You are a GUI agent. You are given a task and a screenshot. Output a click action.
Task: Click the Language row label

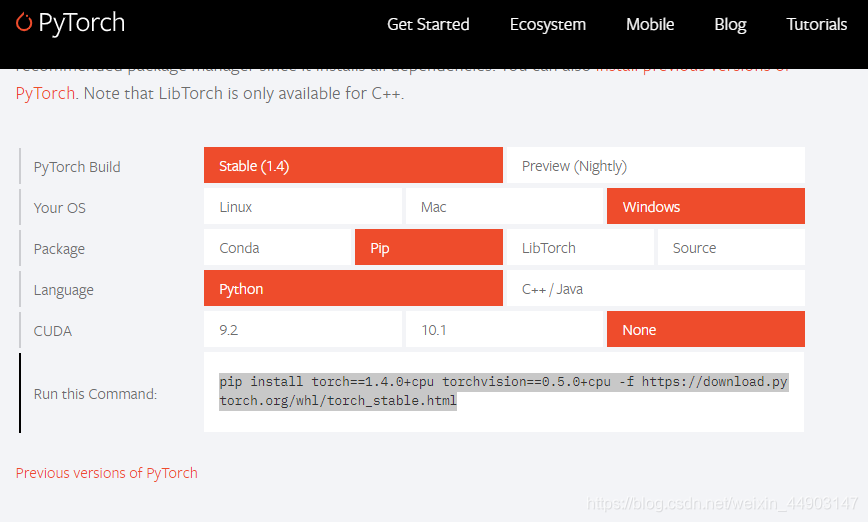point(64,290)
